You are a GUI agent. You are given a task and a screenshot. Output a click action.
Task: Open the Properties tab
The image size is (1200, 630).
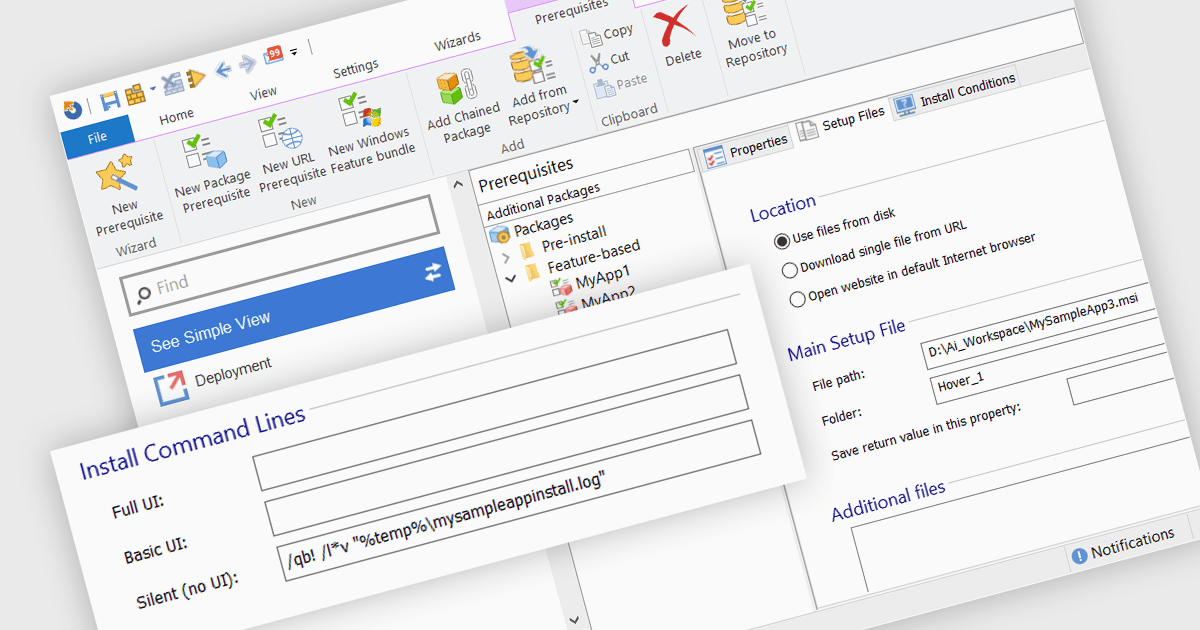pyautogui.click(x=746, y=151)
